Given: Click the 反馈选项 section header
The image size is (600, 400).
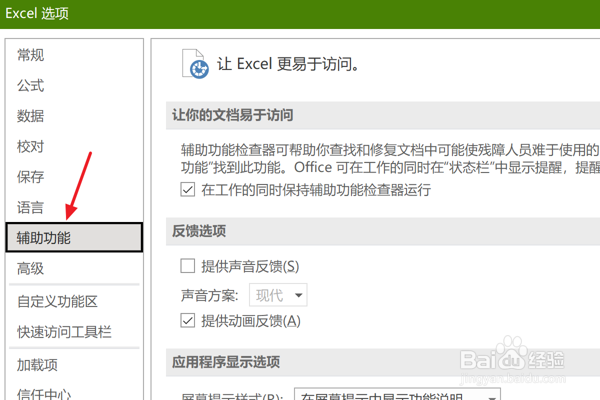Looking at the screenshot, I should tap(199, 231).
